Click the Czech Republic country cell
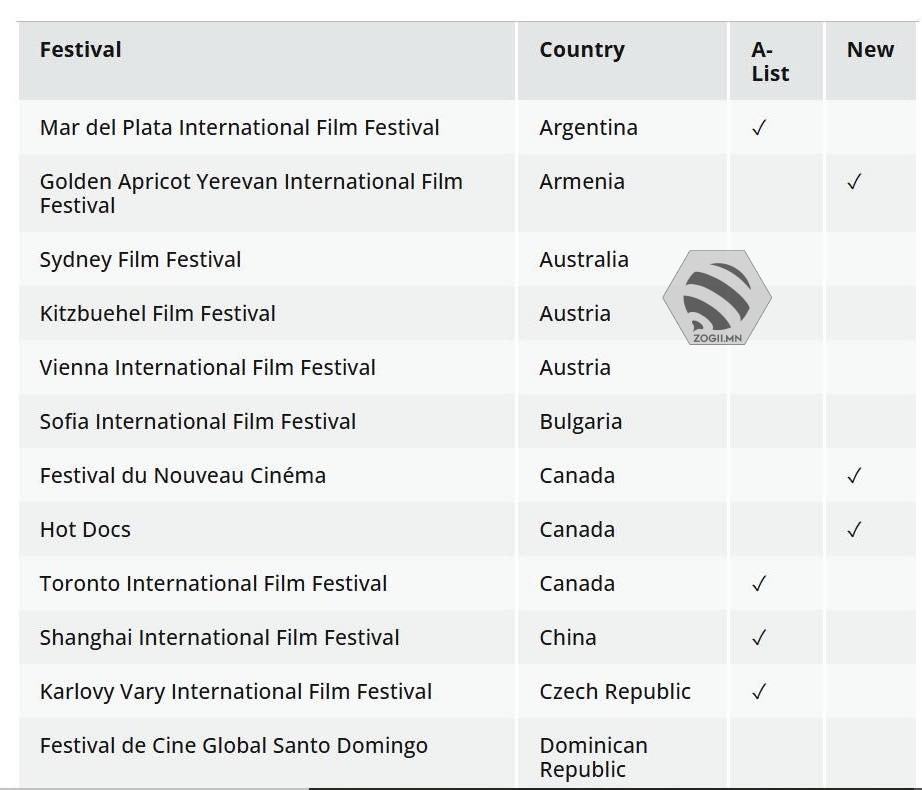 pyautogui.click(x=615, y=692)
